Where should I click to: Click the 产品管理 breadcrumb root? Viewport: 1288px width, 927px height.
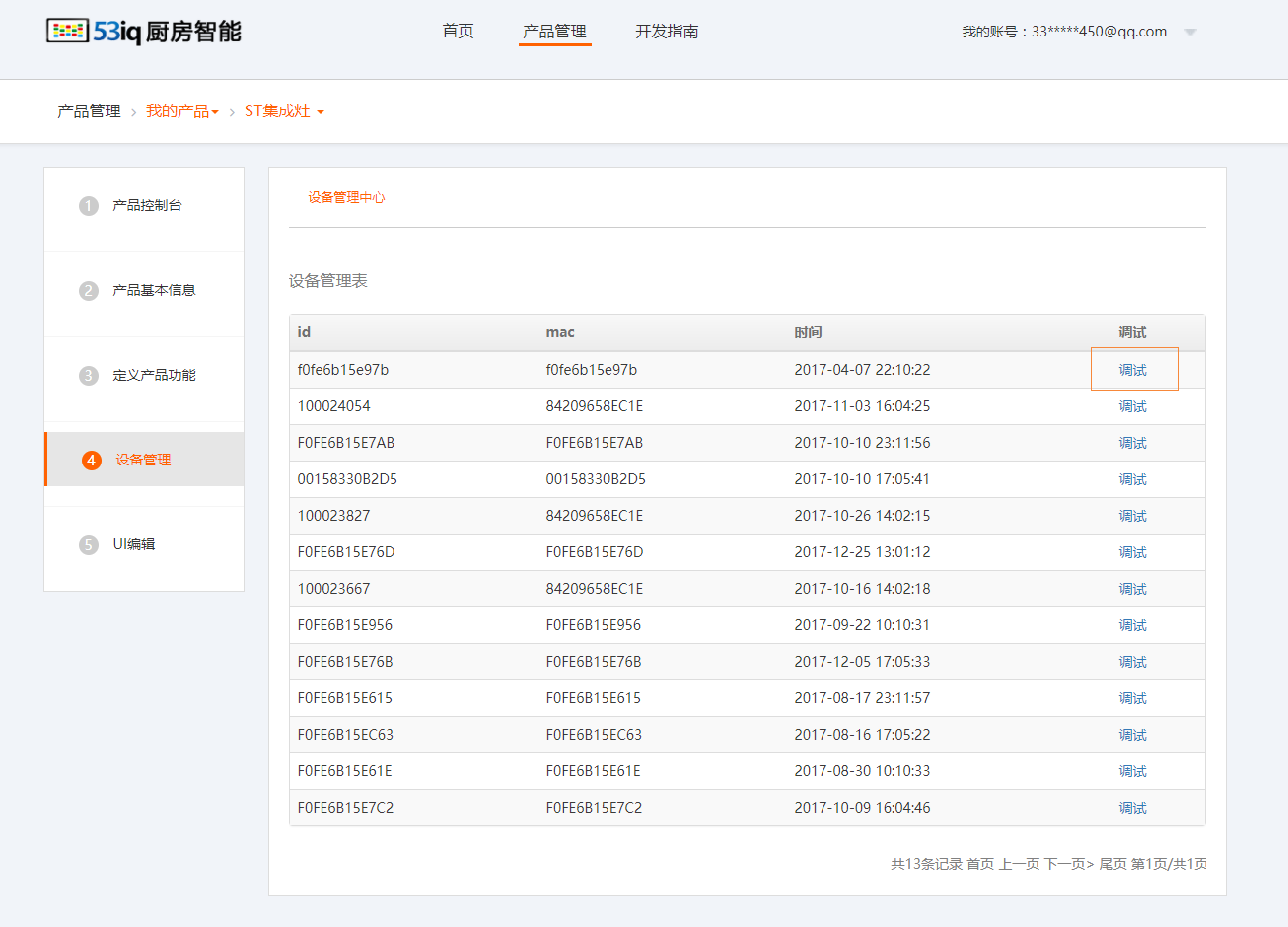coord(89,111)
